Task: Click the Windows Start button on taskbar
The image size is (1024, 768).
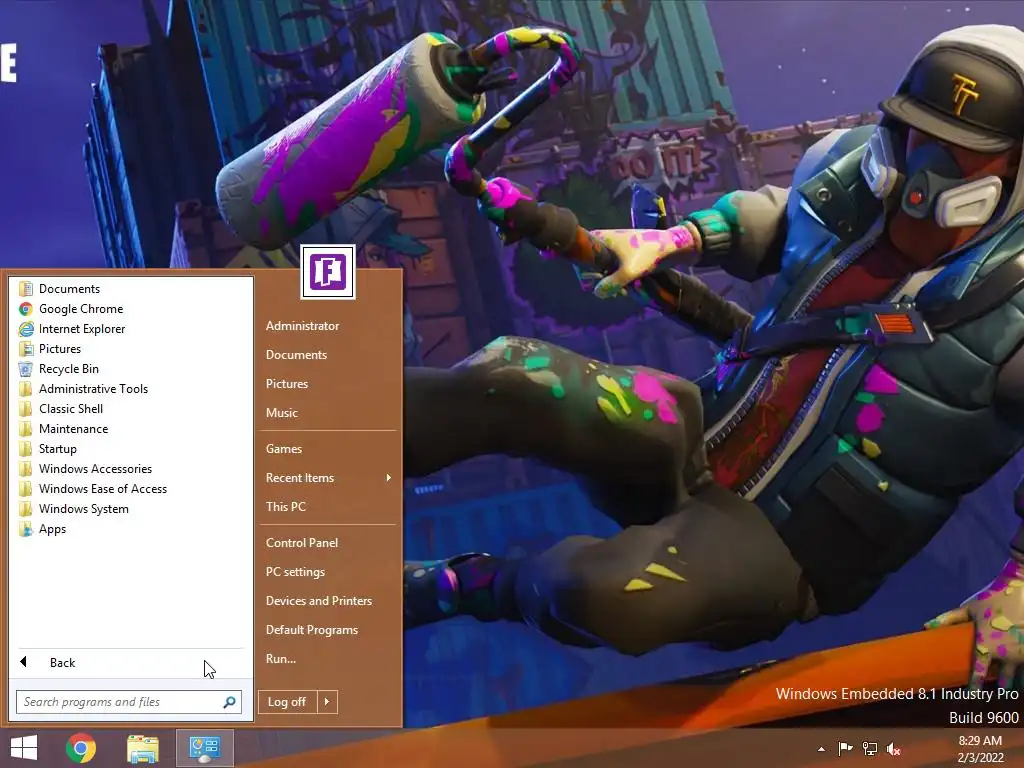Action: click(x=24, y=748)
